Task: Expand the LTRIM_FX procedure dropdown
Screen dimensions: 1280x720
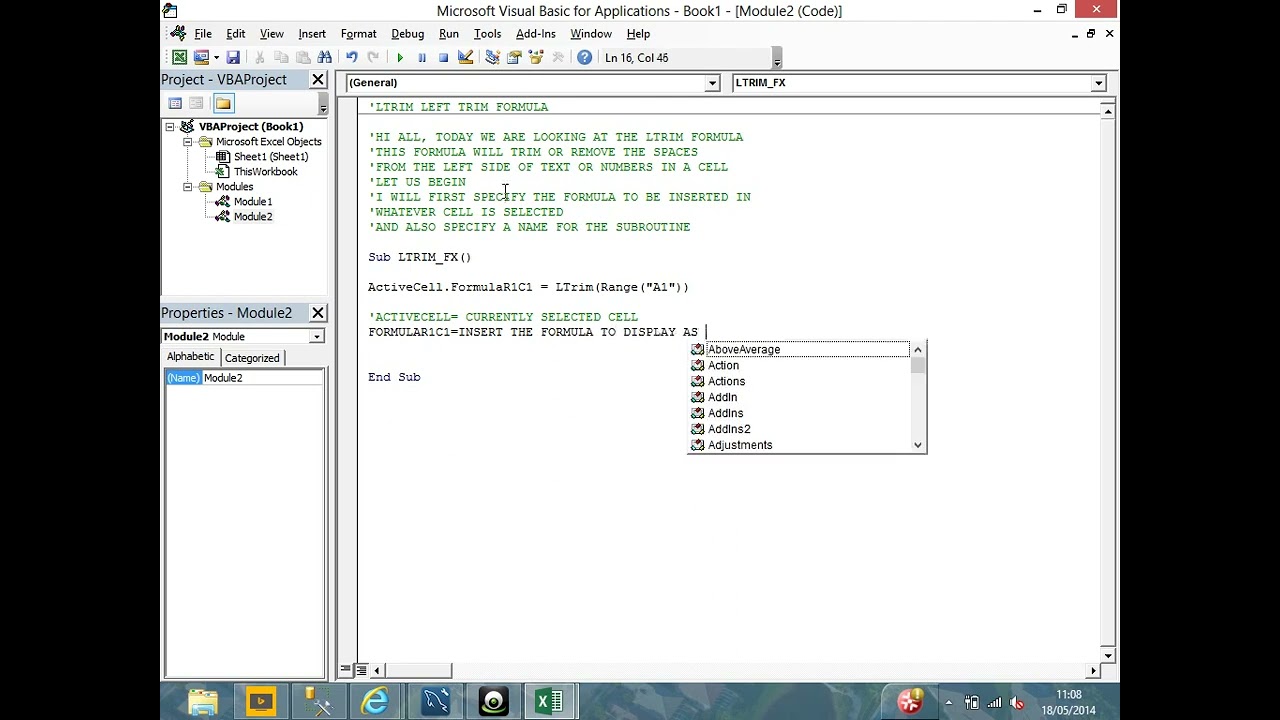Action: coord(1098,83)
